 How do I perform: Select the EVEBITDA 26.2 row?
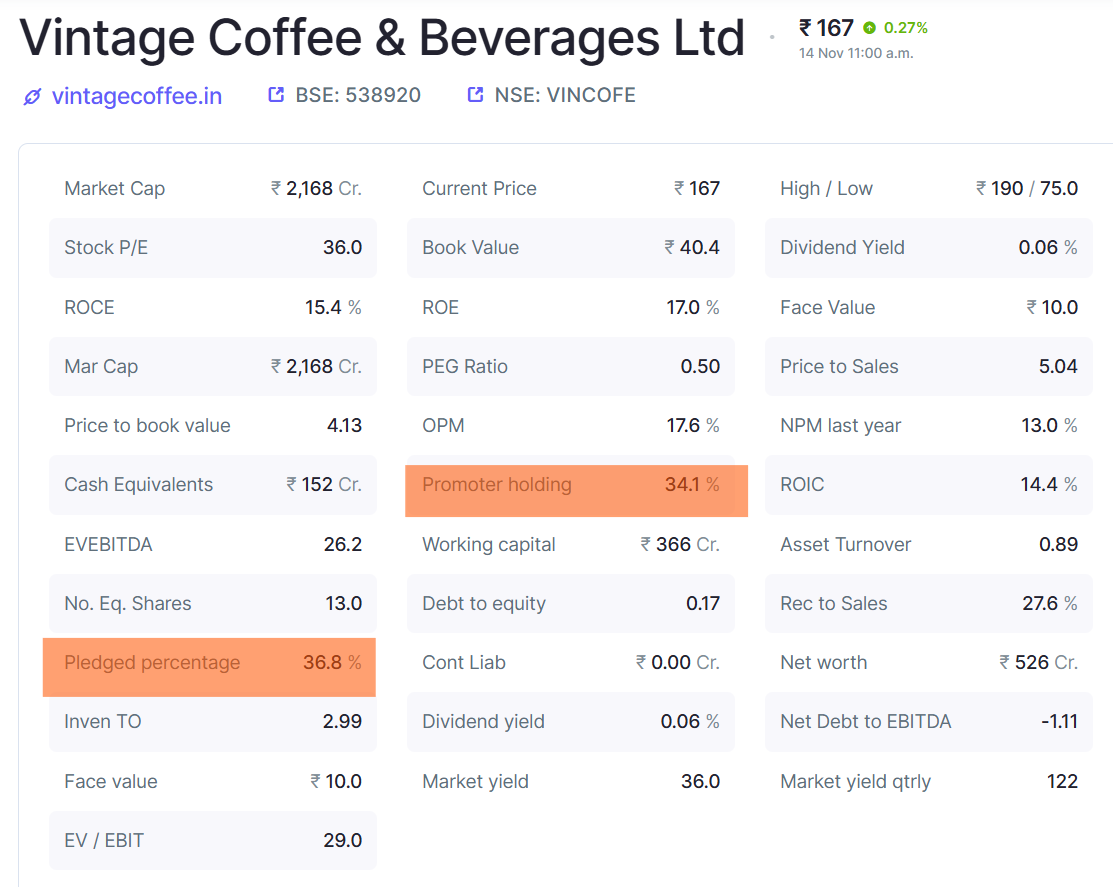coord(213,544)
